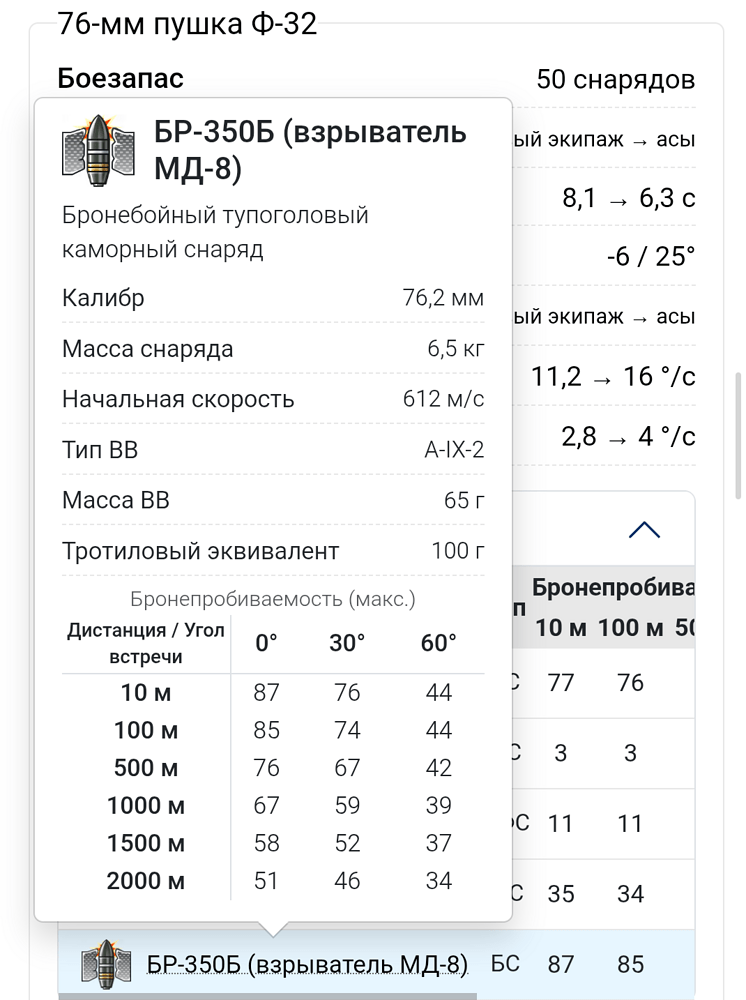Select the shell row showing penetration 11 and 11
This screenshot has height=1000, width=746.
[603, 823]
